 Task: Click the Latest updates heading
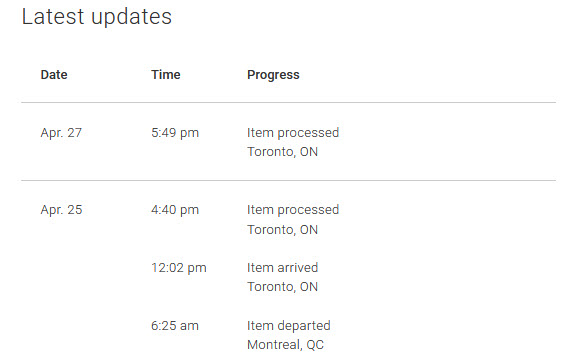coord(96,17)
